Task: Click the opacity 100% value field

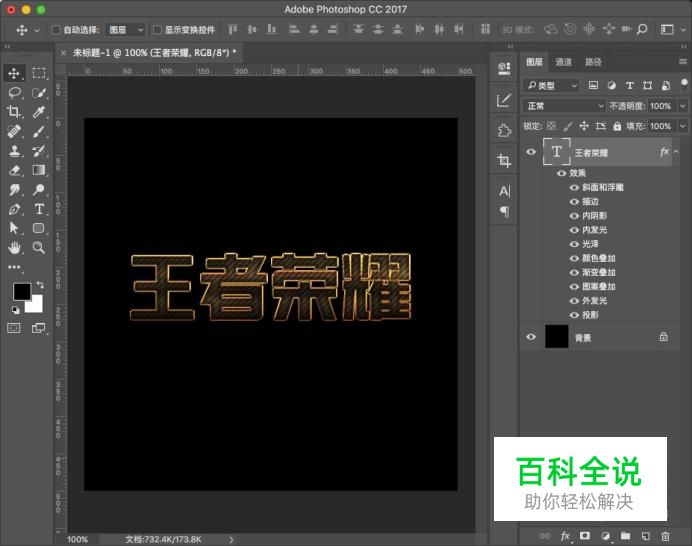Action: 661,106
